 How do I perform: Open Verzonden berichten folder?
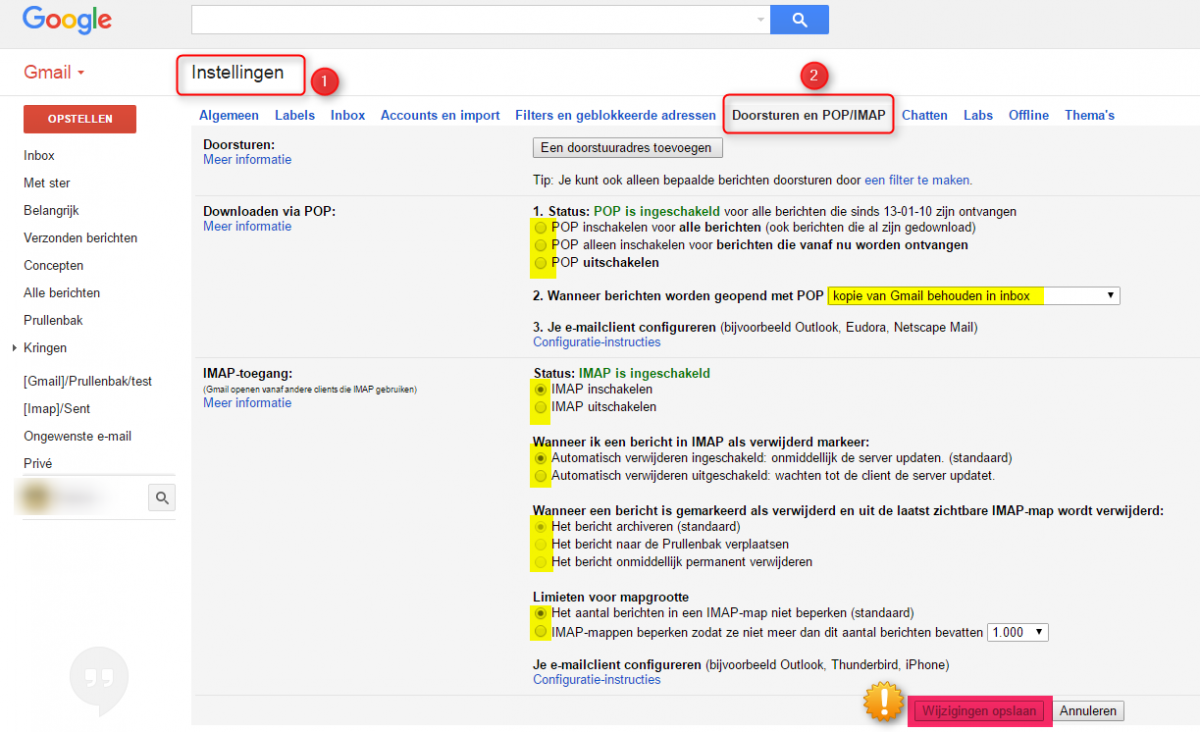coord(81,238)
